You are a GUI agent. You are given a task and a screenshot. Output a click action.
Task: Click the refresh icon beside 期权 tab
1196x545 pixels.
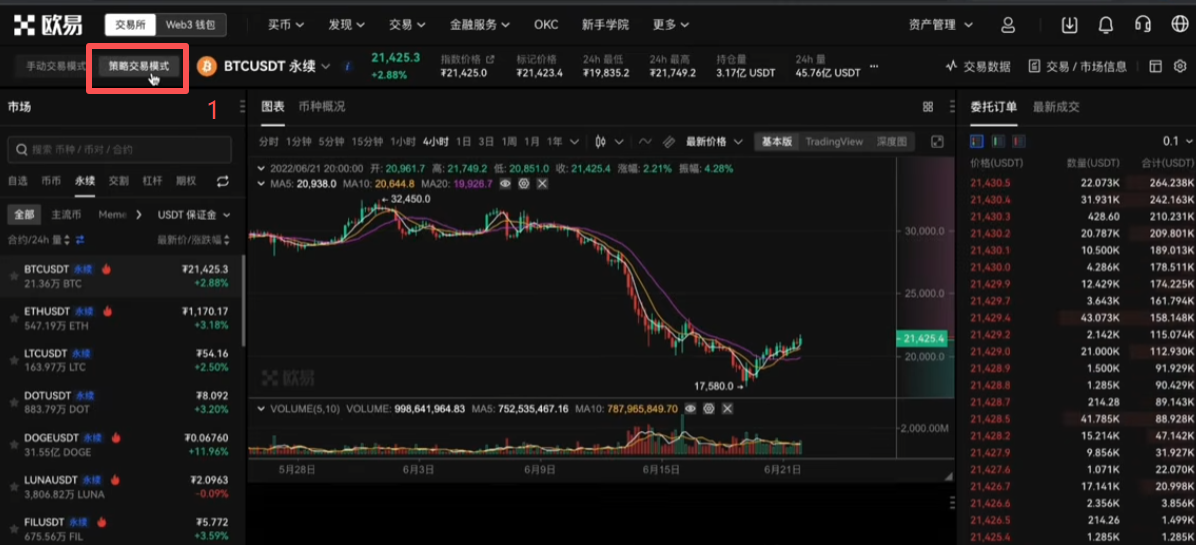tap(223, 181)
